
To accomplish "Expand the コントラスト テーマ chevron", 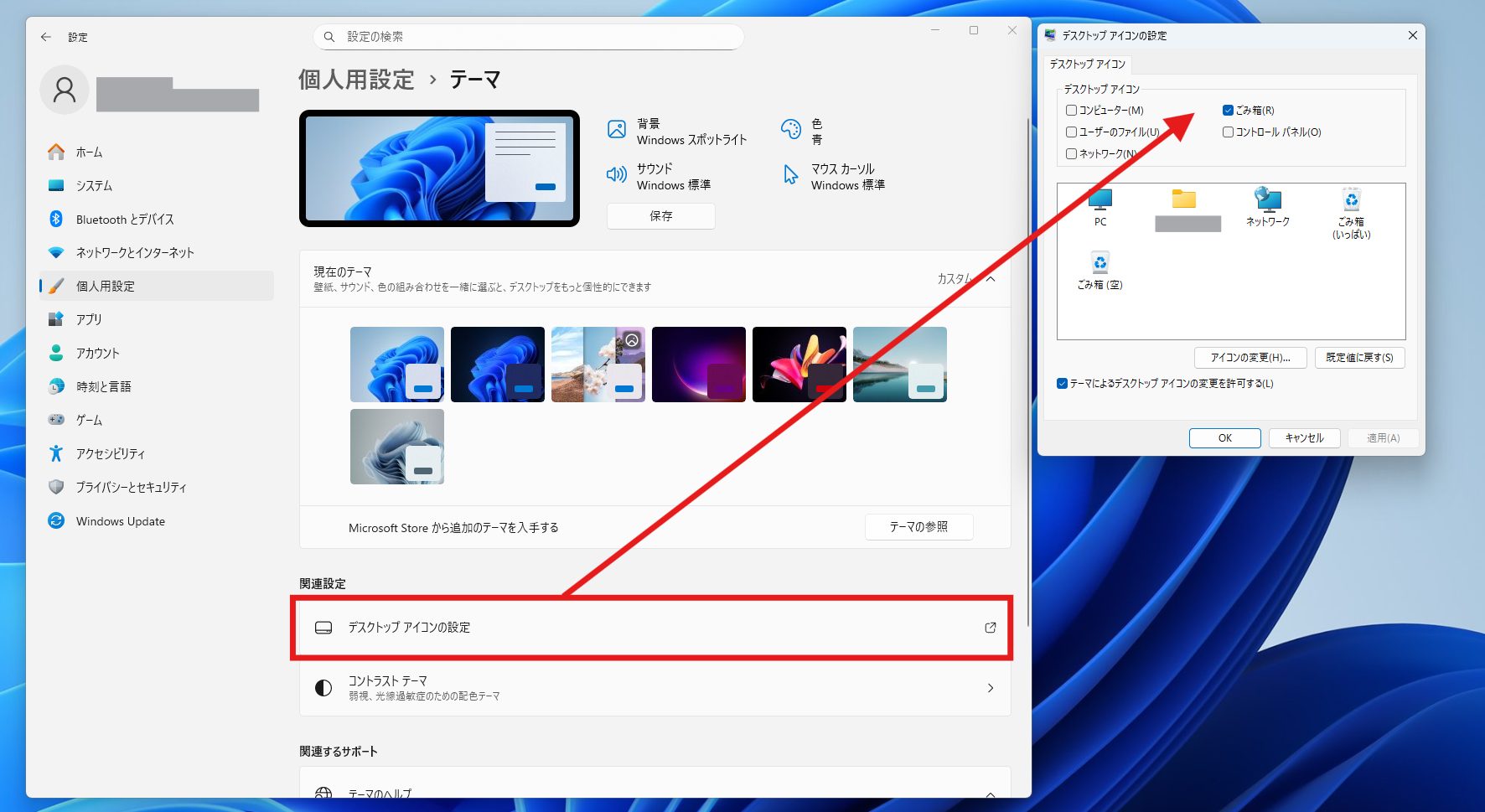I will point(991,688).
